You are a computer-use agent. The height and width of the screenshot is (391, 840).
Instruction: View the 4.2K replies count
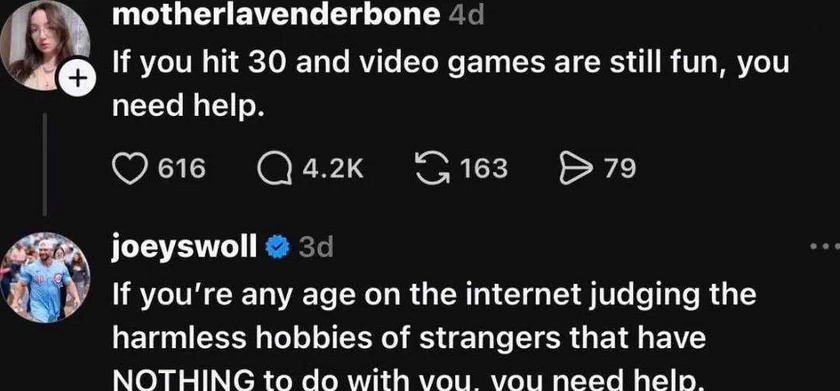point(333,169)
